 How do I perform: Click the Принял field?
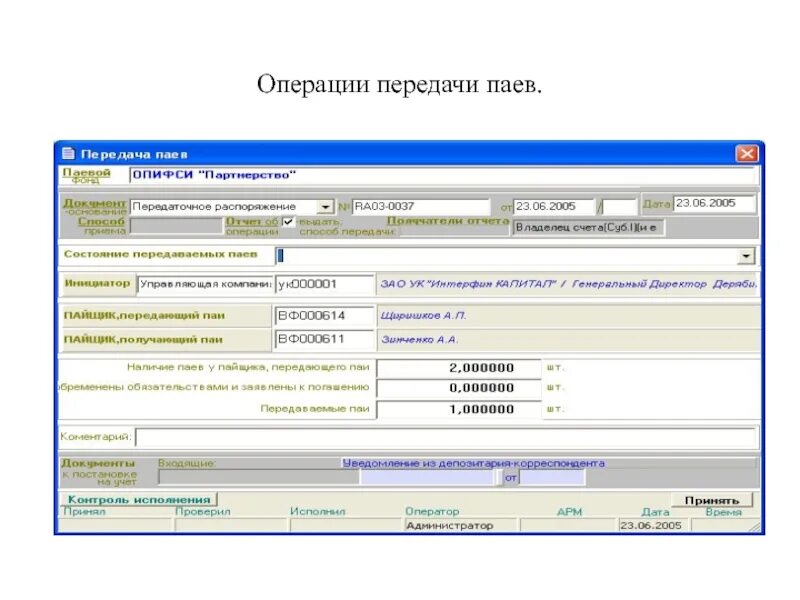click(x=115, y=526)
